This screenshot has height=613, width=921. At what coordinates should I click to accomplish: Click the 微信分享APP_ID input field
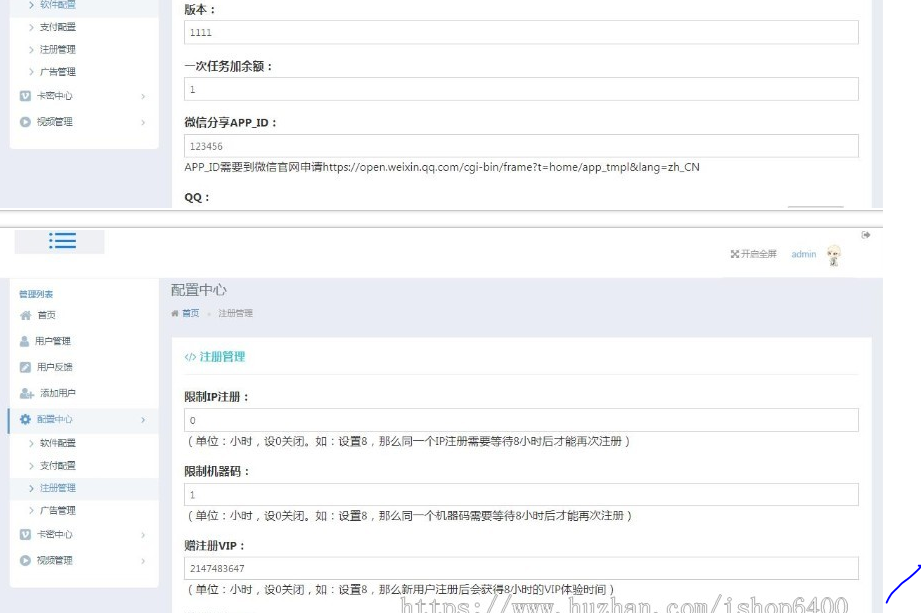pyautogui.click(x=521, y=147)
